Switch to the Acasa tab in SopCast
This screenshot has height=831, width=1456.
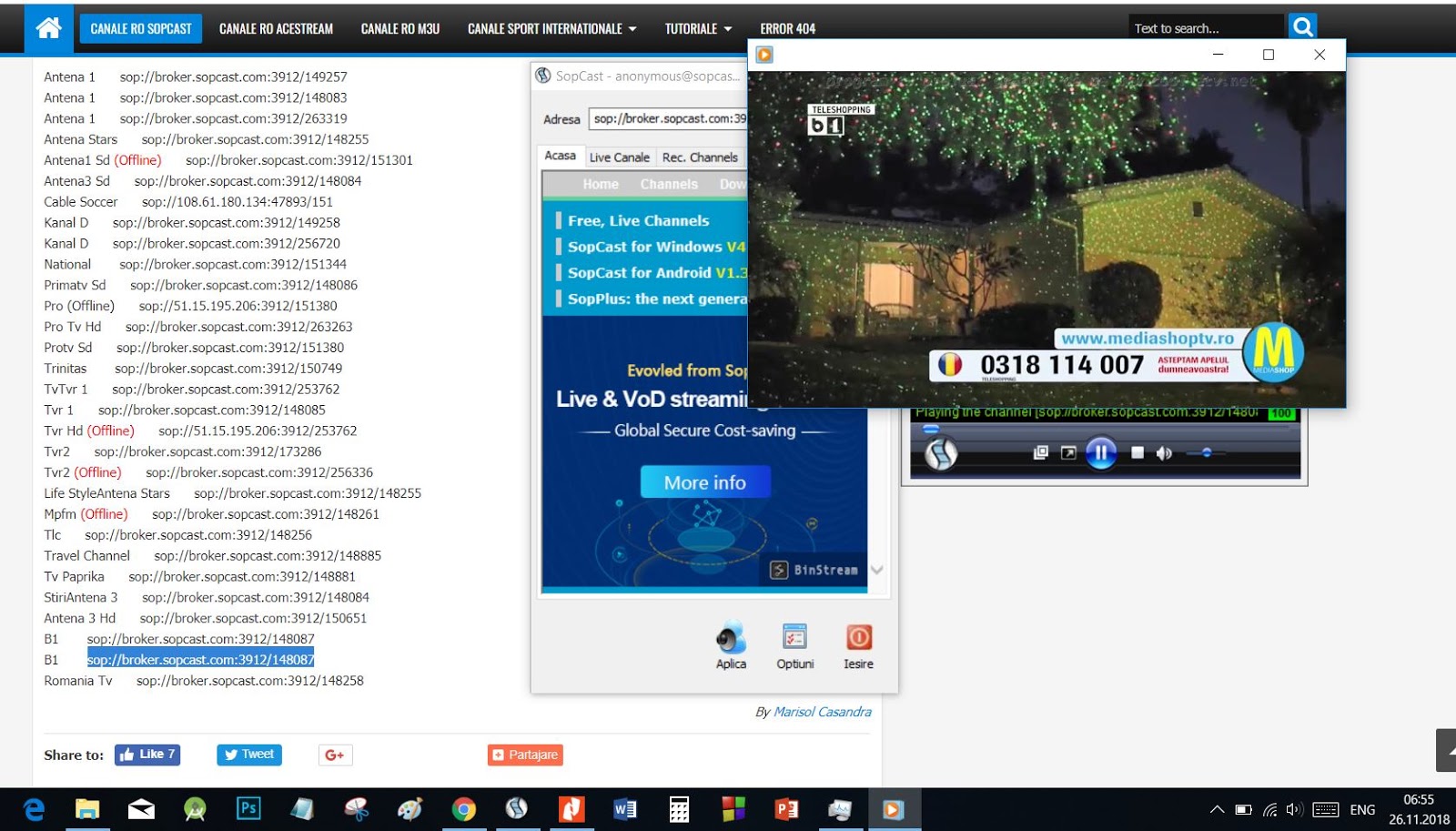coord(560,156)
